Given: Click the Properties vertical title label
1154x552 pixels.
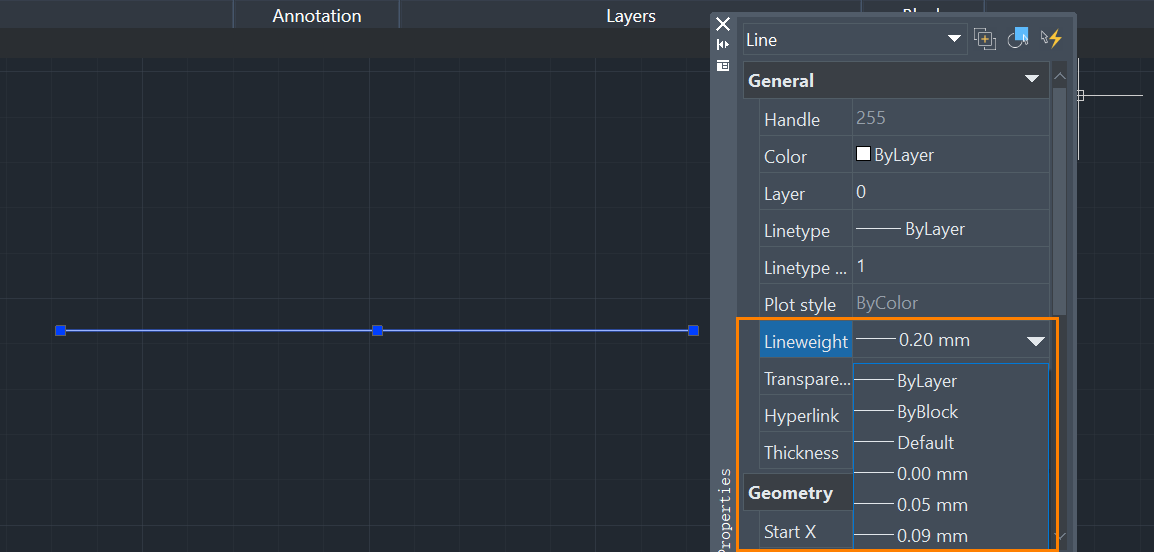Looking at the screenshot, I should point(725,509).
